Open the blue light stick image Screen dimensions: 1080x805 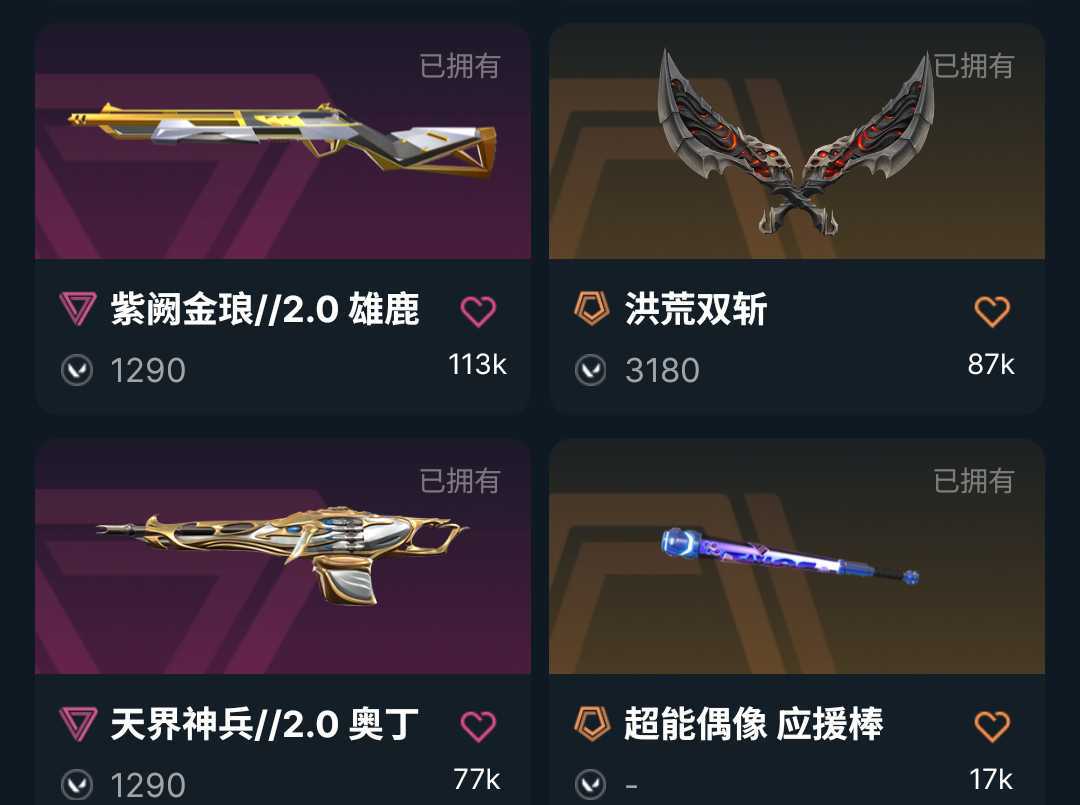click(x=789, y=556)
